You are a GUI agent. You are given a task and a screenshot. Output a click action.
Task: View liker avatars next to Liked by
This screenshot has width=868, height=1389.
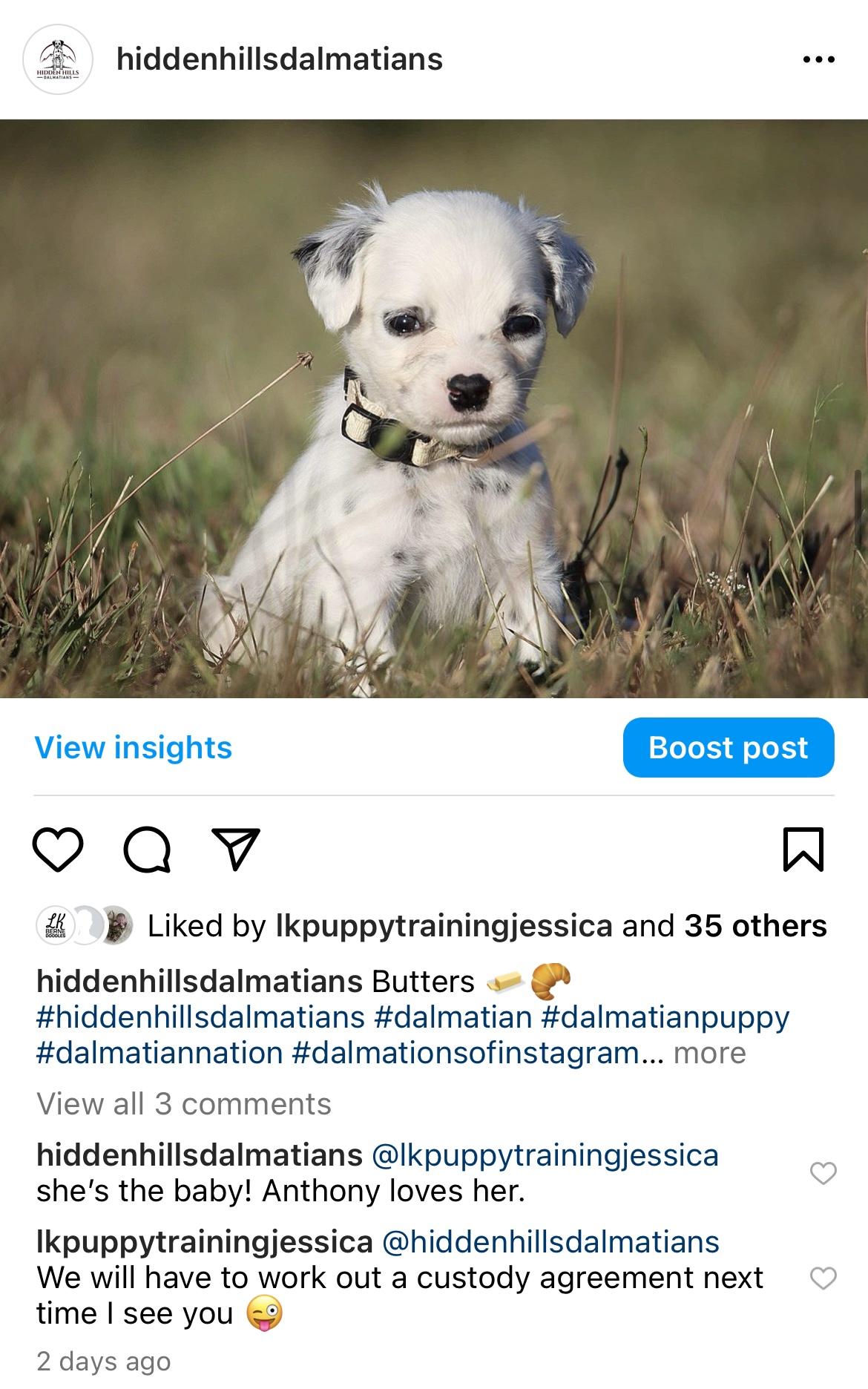85,925
